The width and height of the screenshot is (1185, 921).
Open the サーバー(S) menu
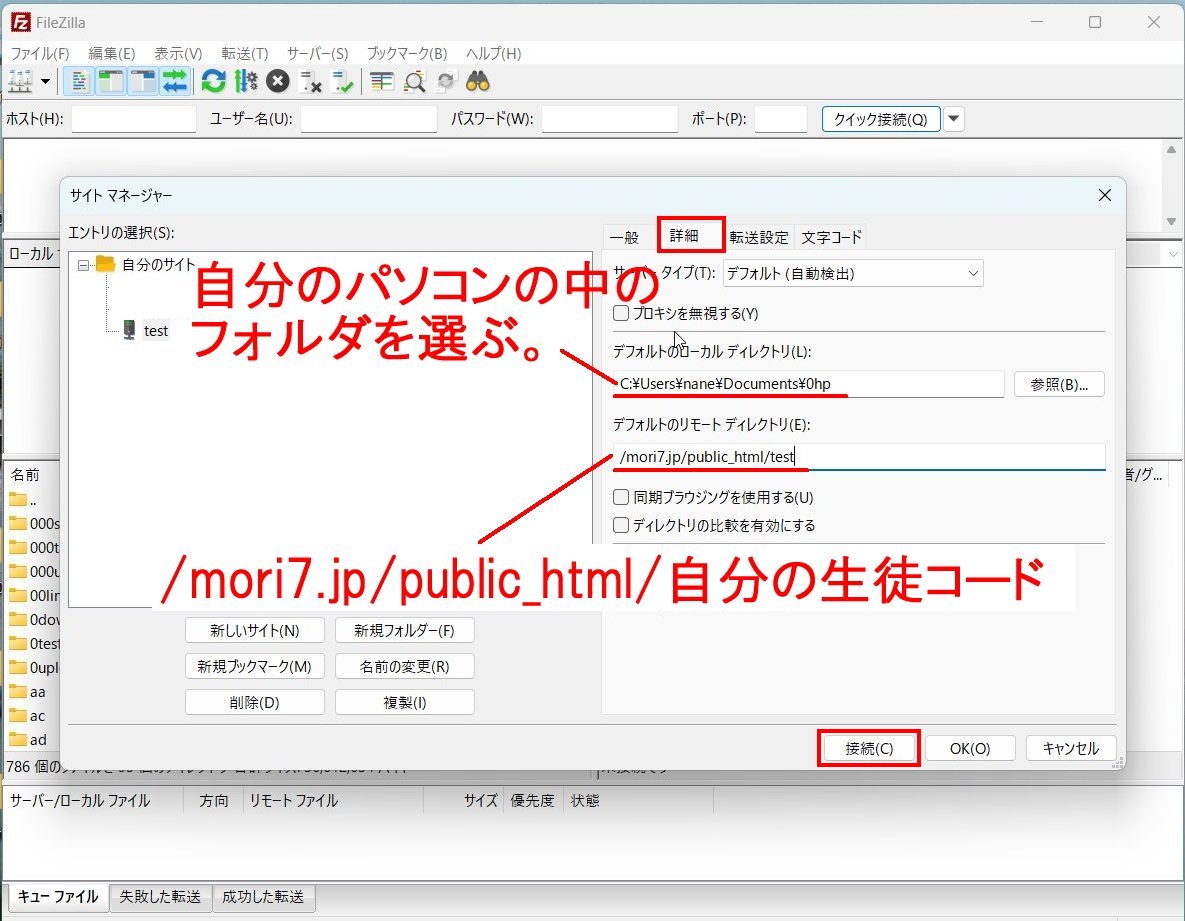(x=317, y=54)
